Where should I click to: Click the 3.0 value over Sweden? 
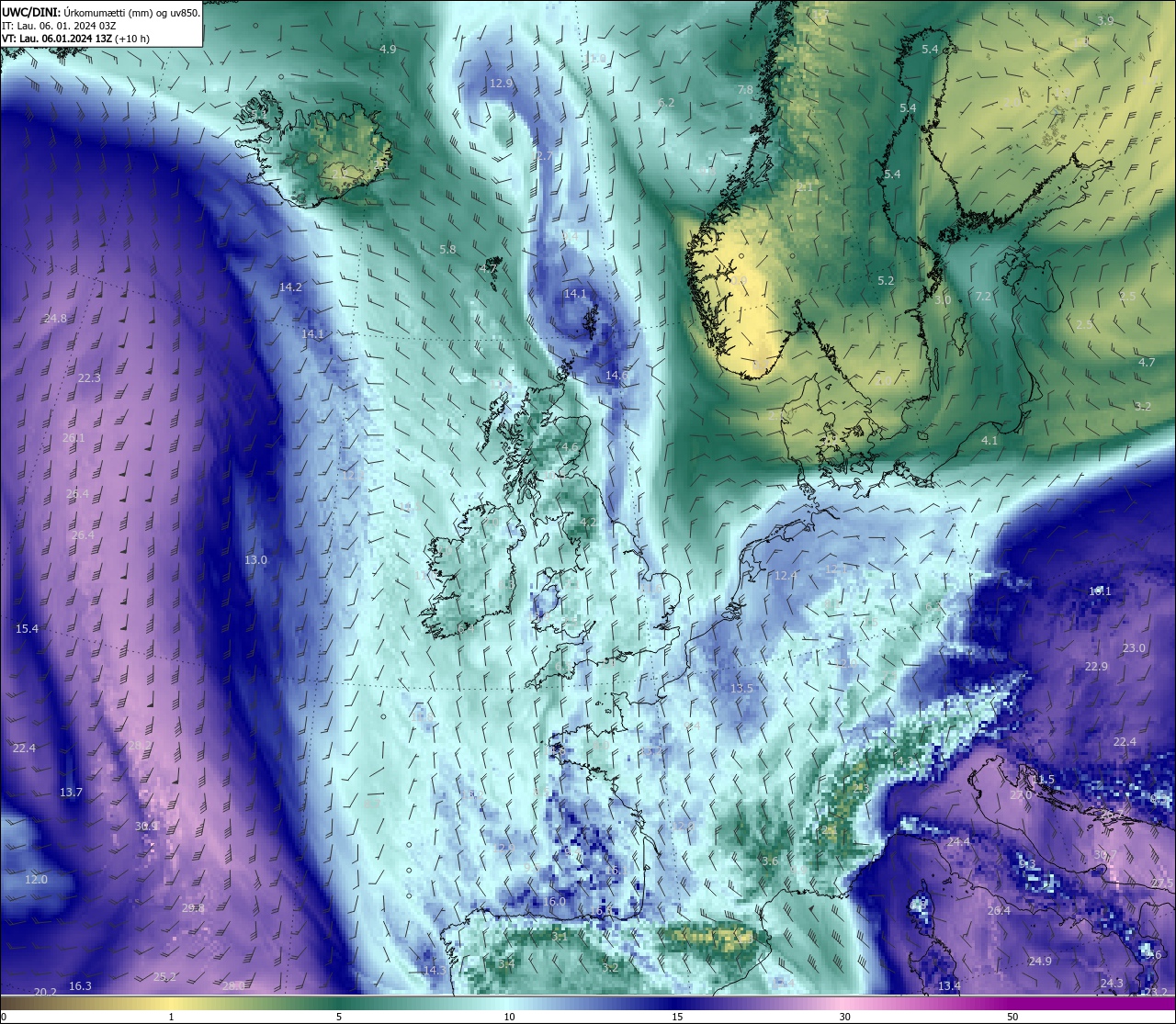[943, 300]
